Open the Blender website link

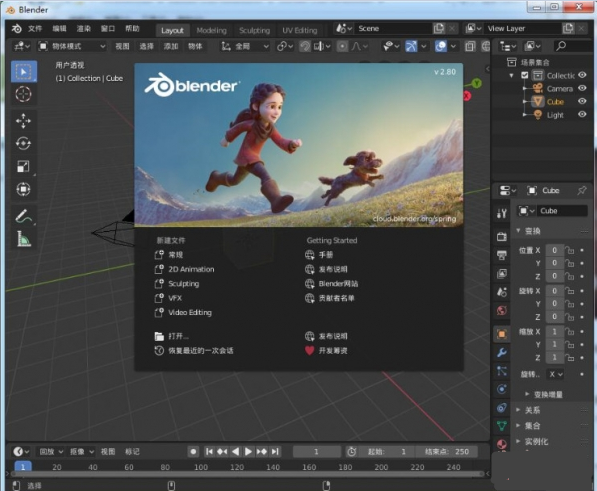pos(331,284)
